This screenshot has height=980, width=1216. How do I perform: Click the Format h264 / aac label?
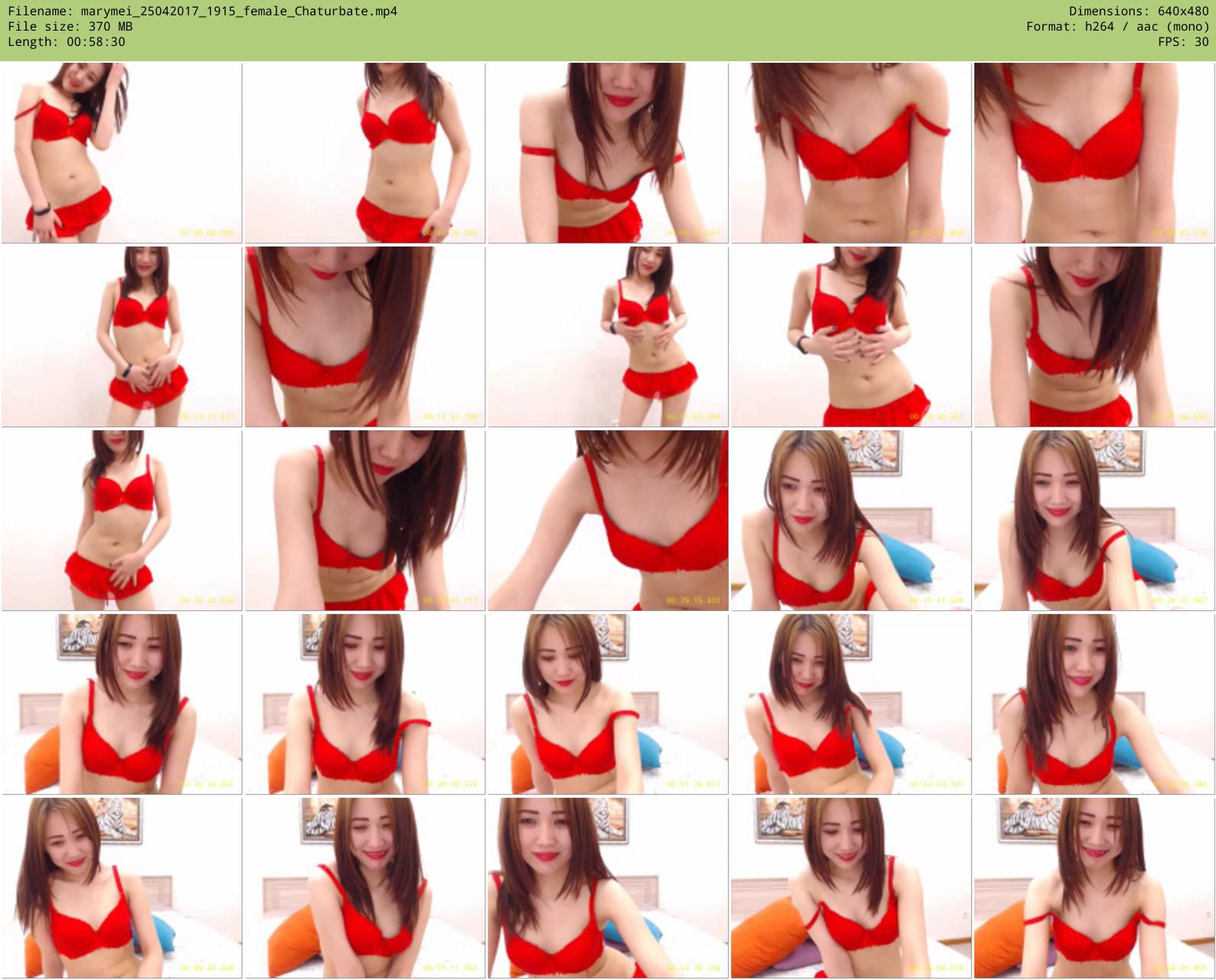tap(1117, 27)
